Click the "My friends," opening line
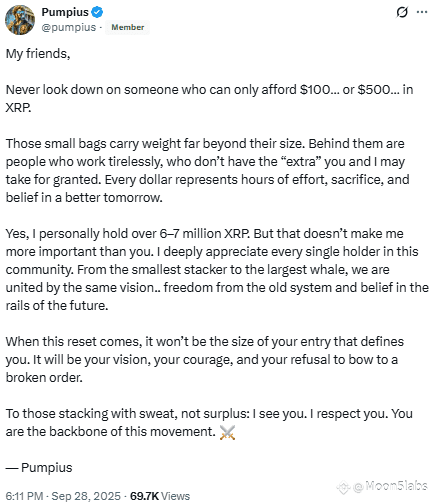The height and width of the screenshot is (504, 435). [38, 54]
